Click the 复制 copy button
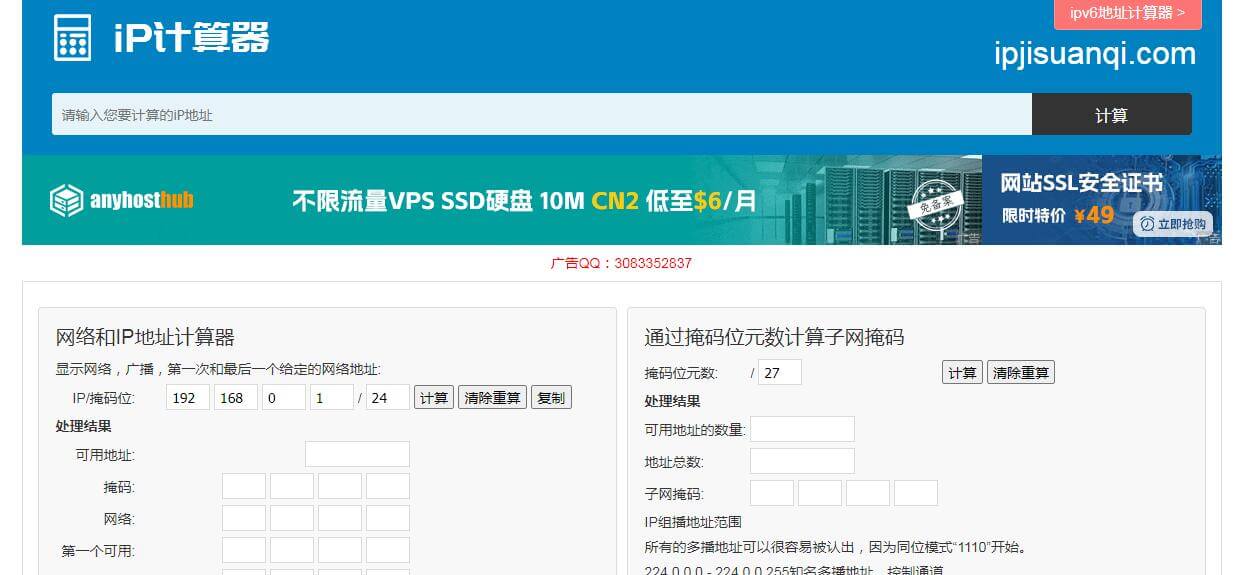Viewport: 1238px width, 575px height. pos(551,397)
